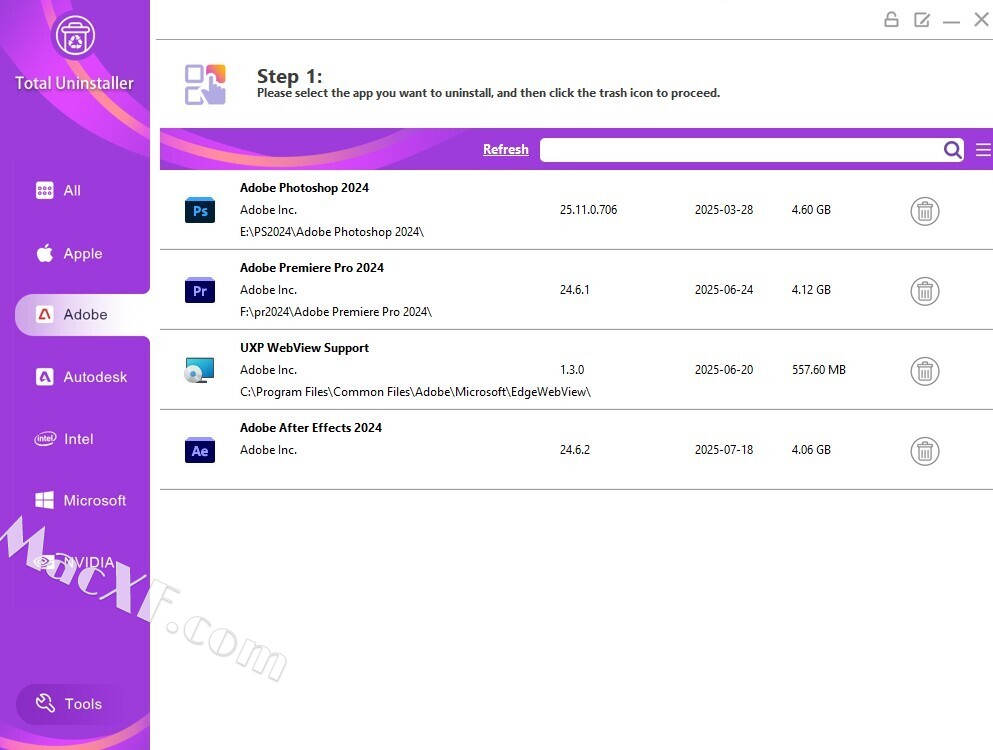The image size is (993, 750).
Task: Click the Step 1 selection icon
Action: point(205,84)
